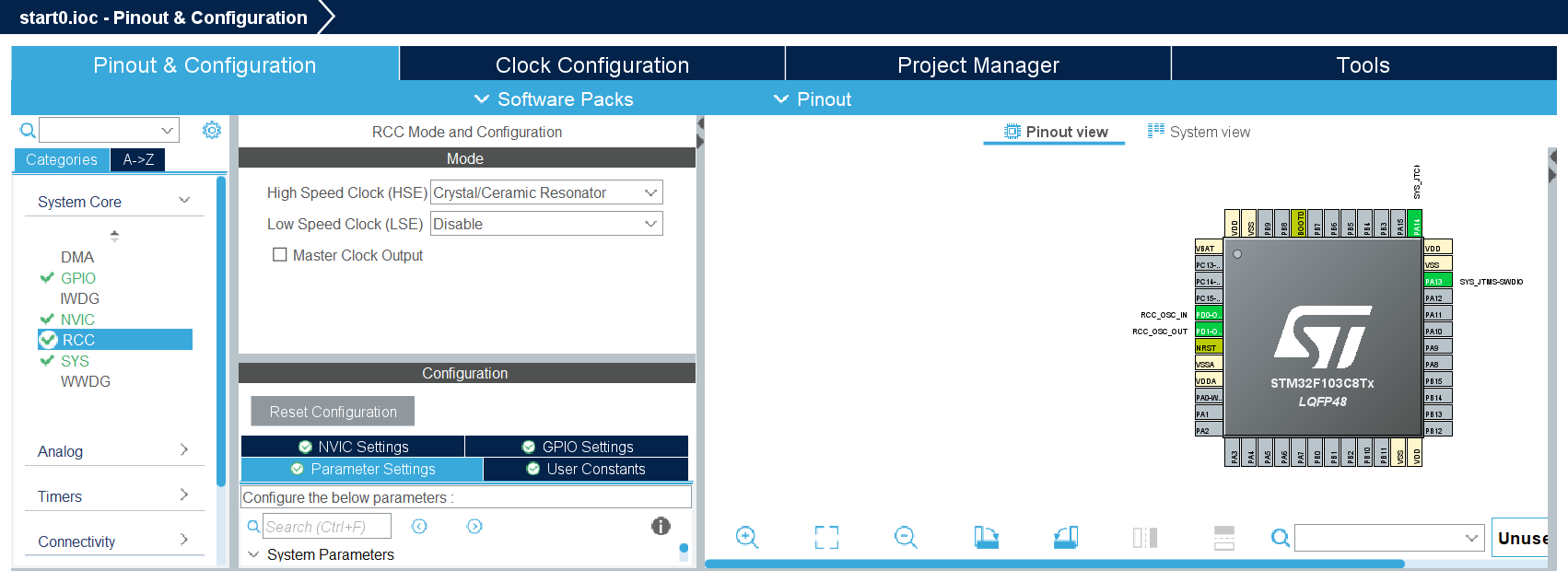Image resolution: width=1568 pixels, height=582 pixels.
Task: Click Reset Configuration button
Action: (333, 412)
